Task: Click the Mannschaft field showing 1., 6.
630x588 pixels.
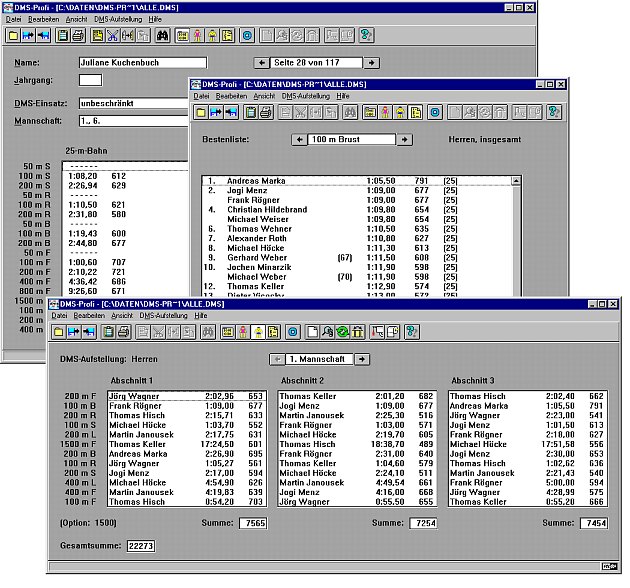Action: pos(134,121)
